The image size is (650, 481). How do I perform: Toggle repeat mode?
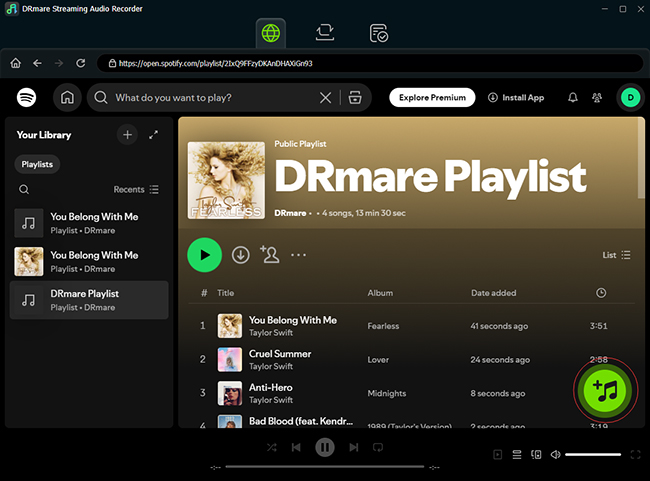(x=377, y=448)
